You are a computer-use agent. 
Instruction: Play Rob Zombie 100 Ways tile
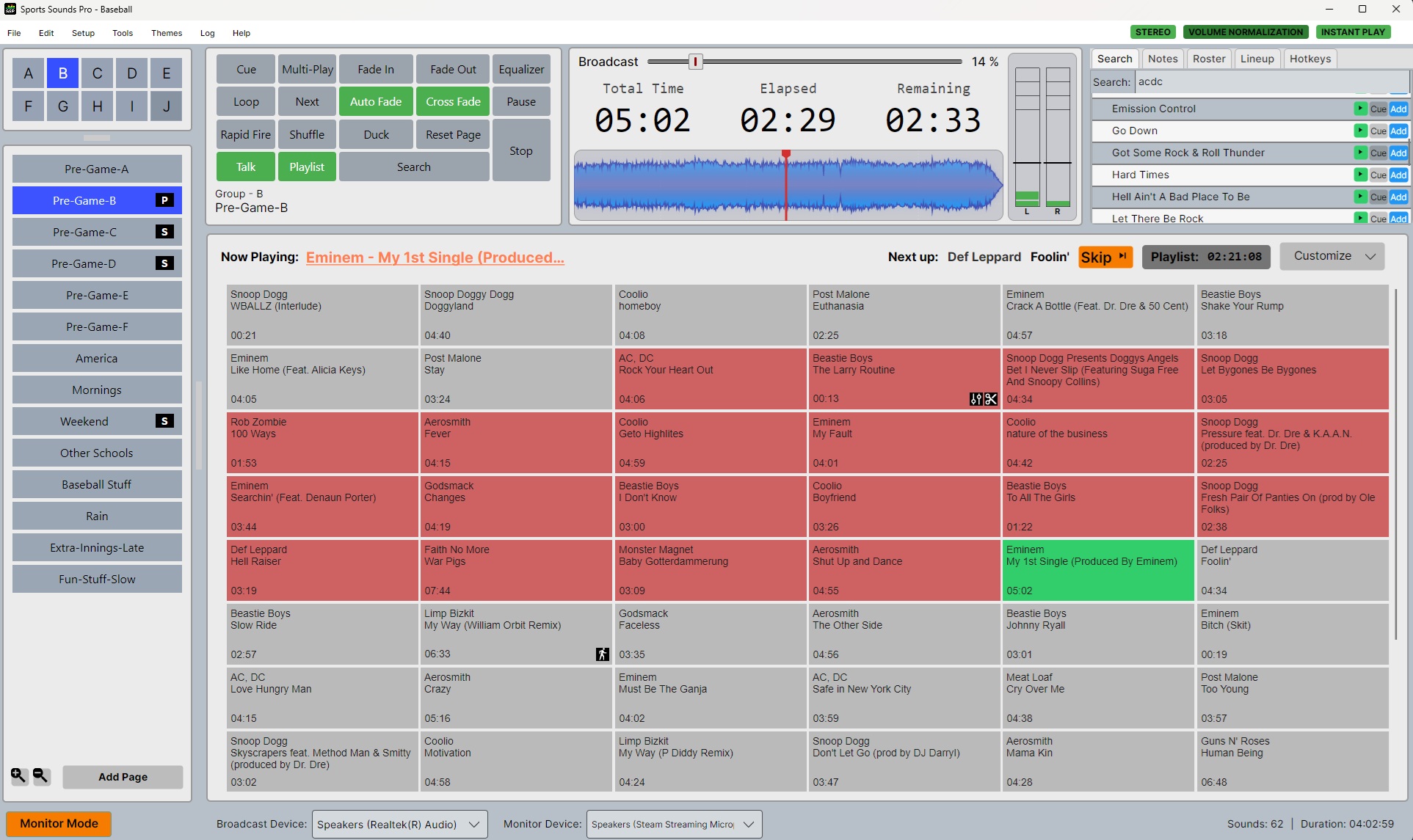(322, 443)
